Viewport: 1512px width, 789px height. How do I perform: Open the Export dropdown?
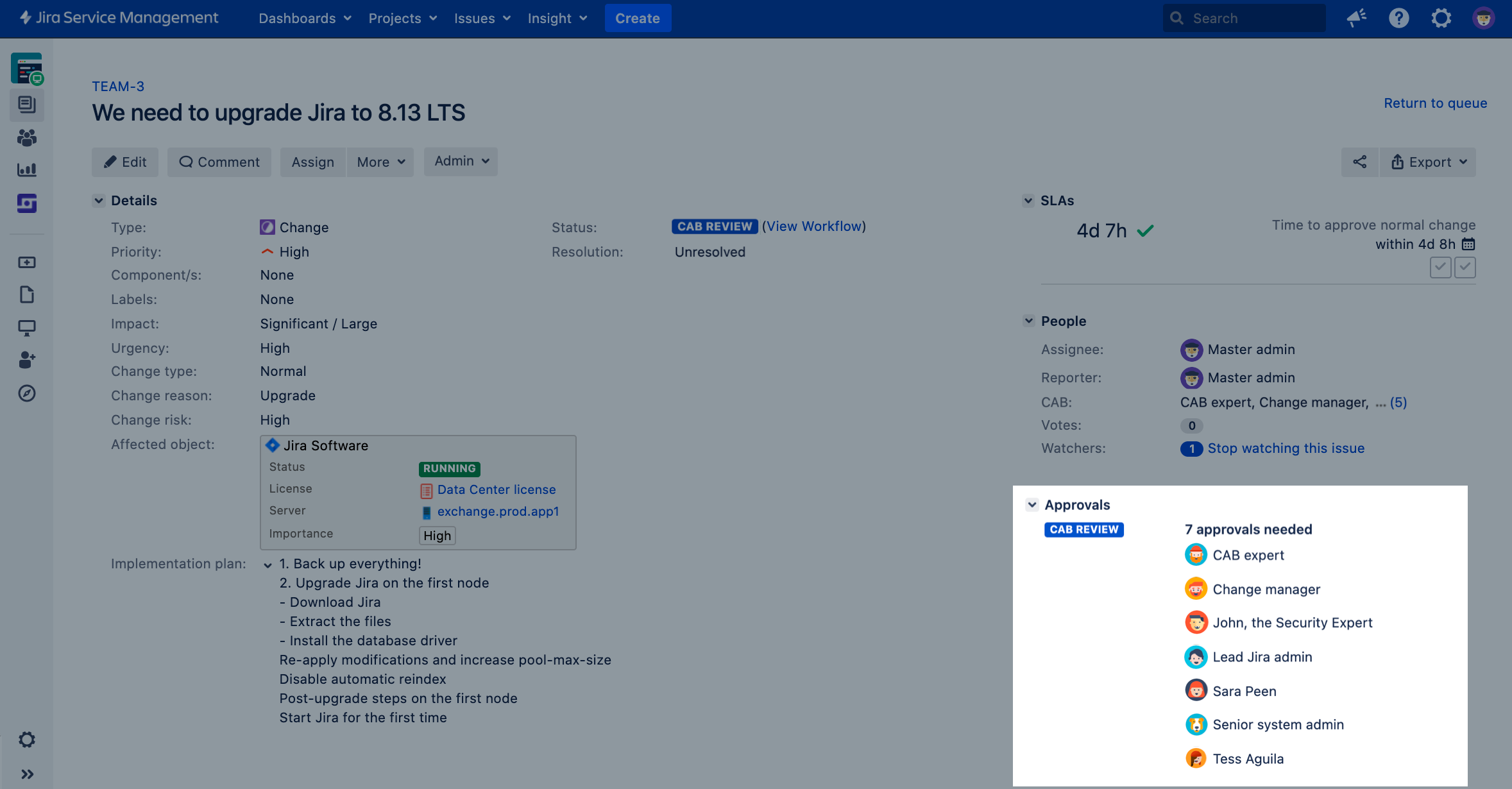[x=1428, y=162]
